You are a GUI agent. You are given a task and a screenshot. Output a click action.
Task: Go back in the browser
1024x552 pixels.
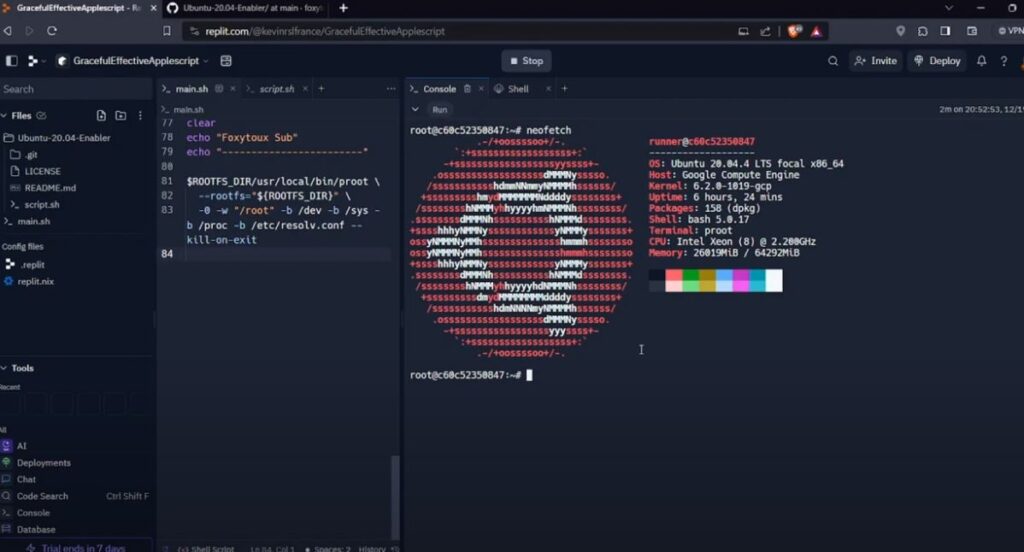point(8,31)
